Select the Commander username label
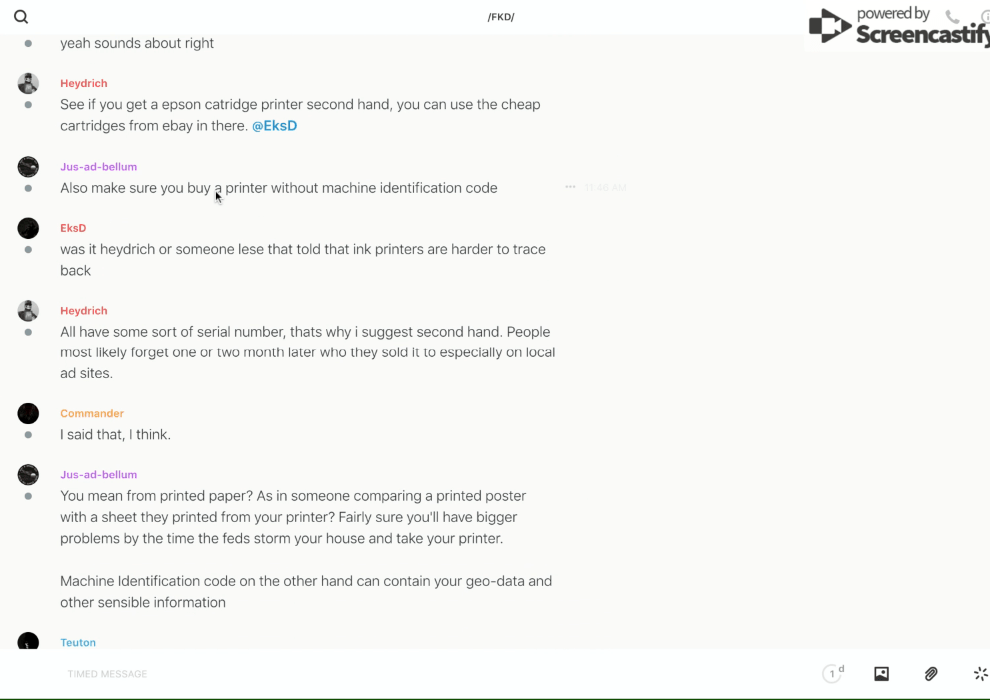This screenshot has height=700, width=990. pos(92,413)
